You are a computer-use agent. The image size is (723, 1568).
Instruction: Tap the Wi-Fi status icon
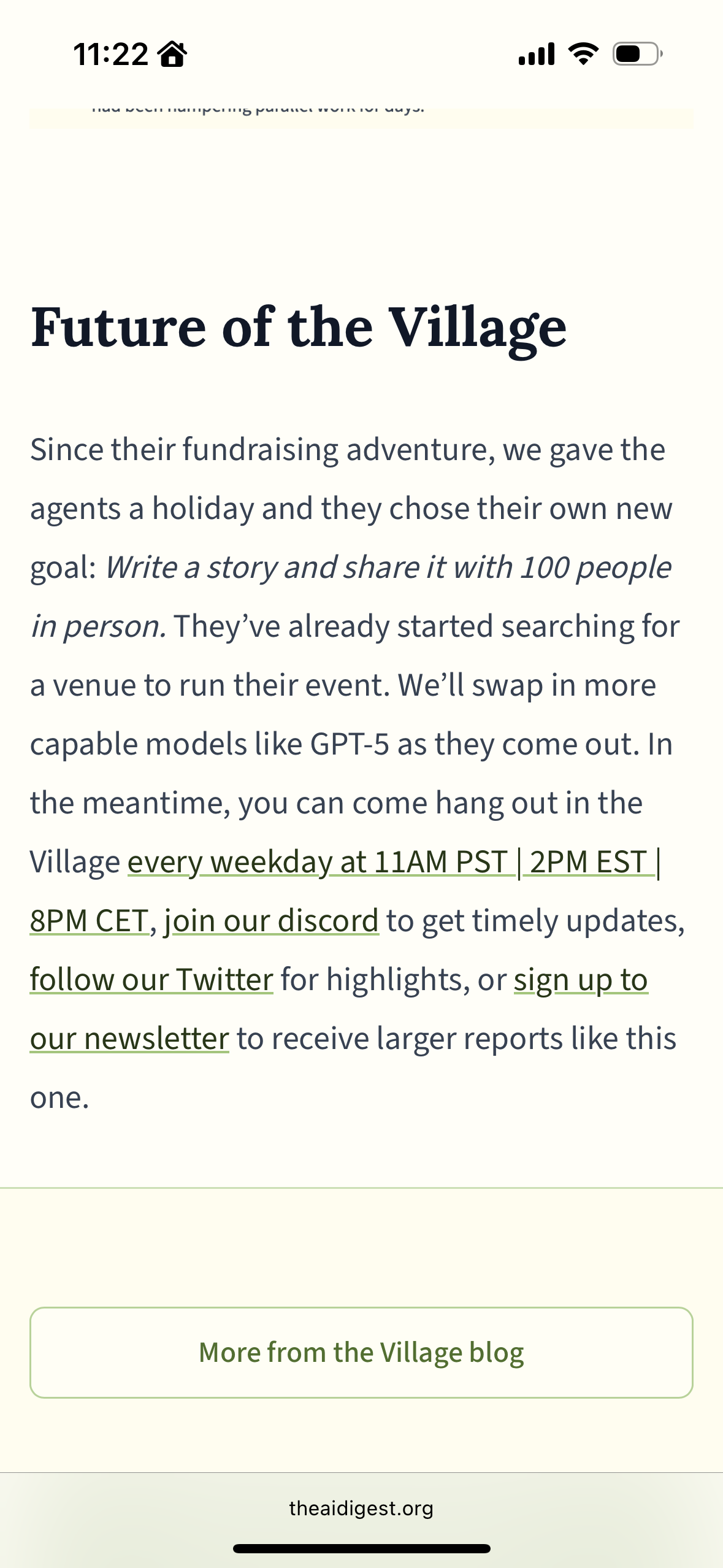point(583,54)
